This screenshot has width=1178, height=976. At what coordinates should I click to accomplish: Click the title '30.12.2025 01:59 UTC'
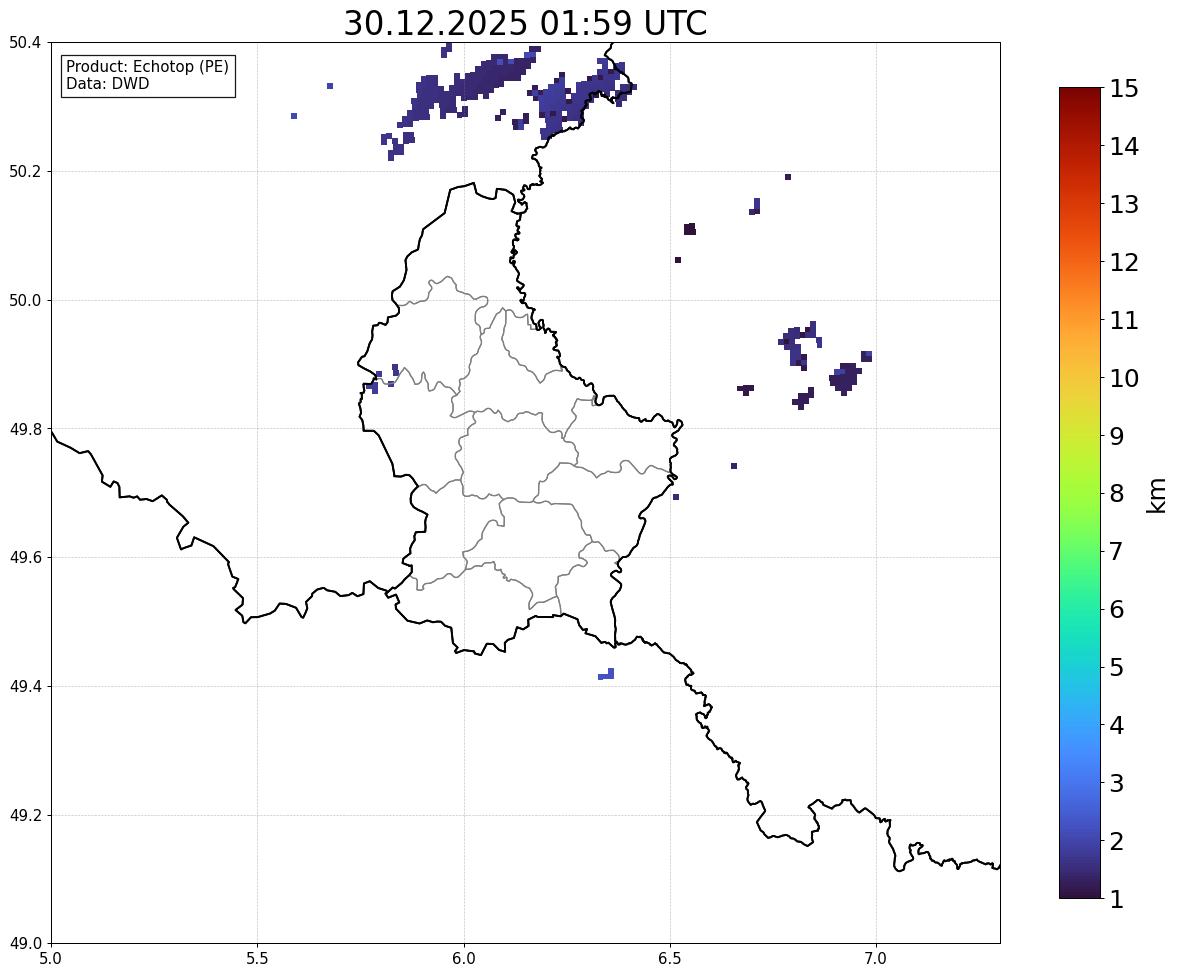525,23
